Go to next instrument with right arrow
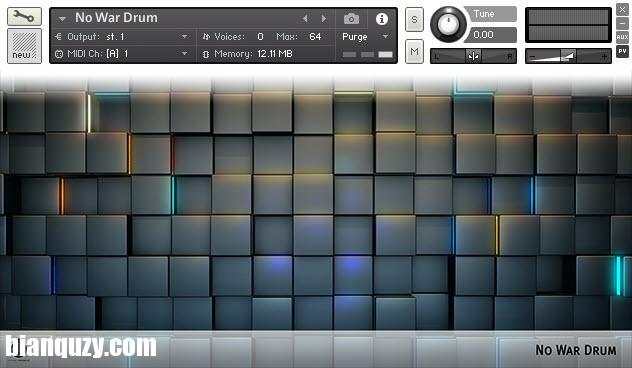 [323, 19]
